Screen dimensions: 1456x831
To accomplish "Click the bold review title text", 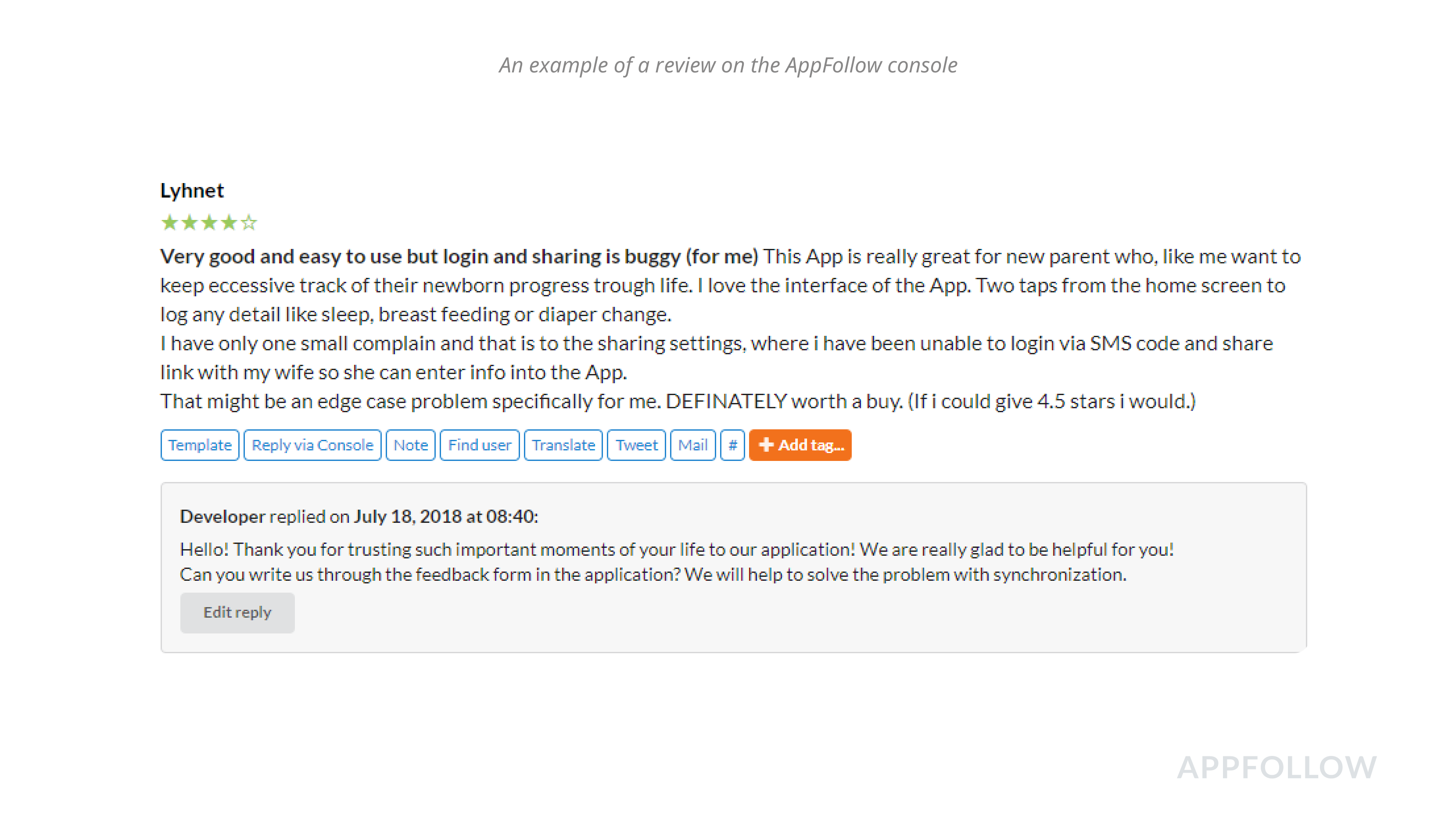I will pos(459,257).
